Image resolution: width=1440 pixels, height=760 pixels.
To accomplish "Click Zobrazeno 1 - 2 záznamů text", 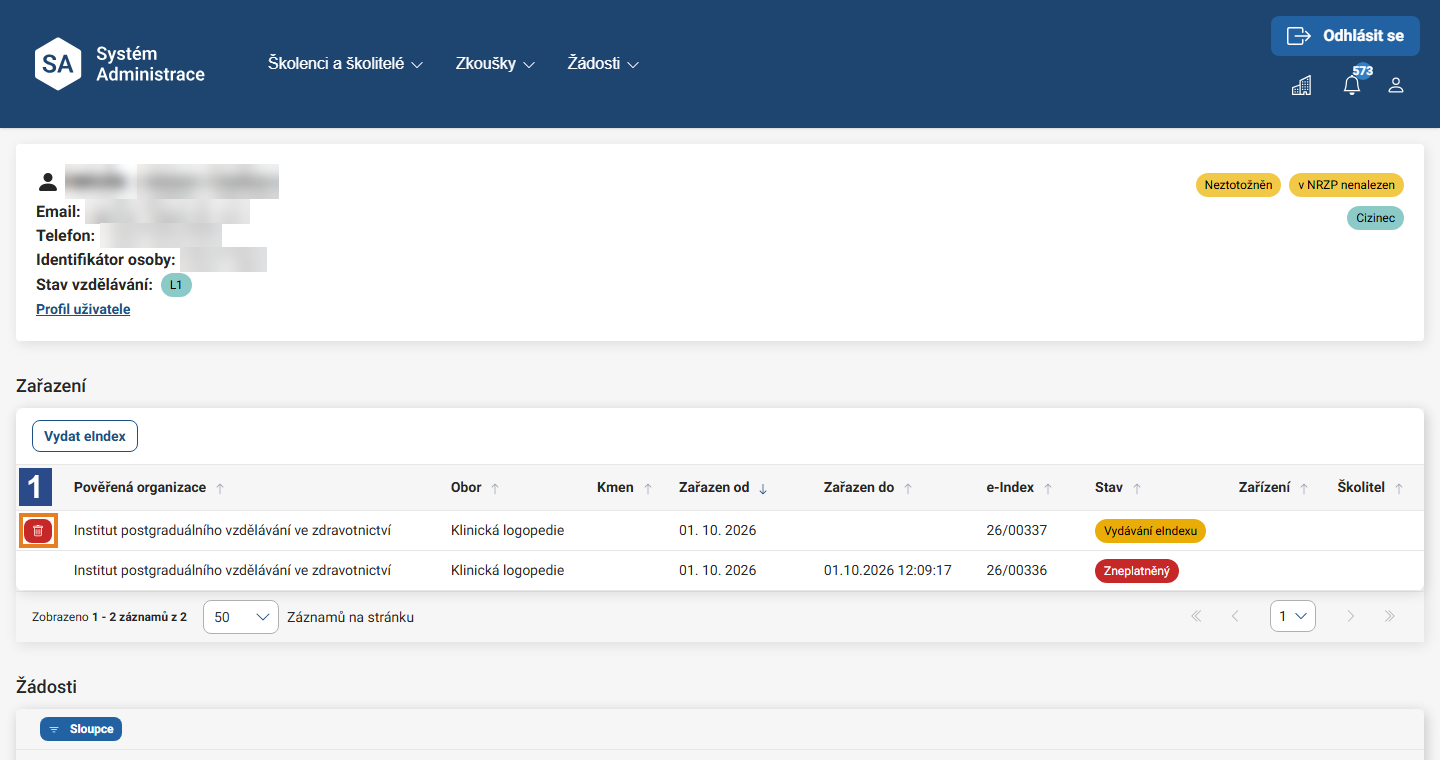I will pos(109,617).
